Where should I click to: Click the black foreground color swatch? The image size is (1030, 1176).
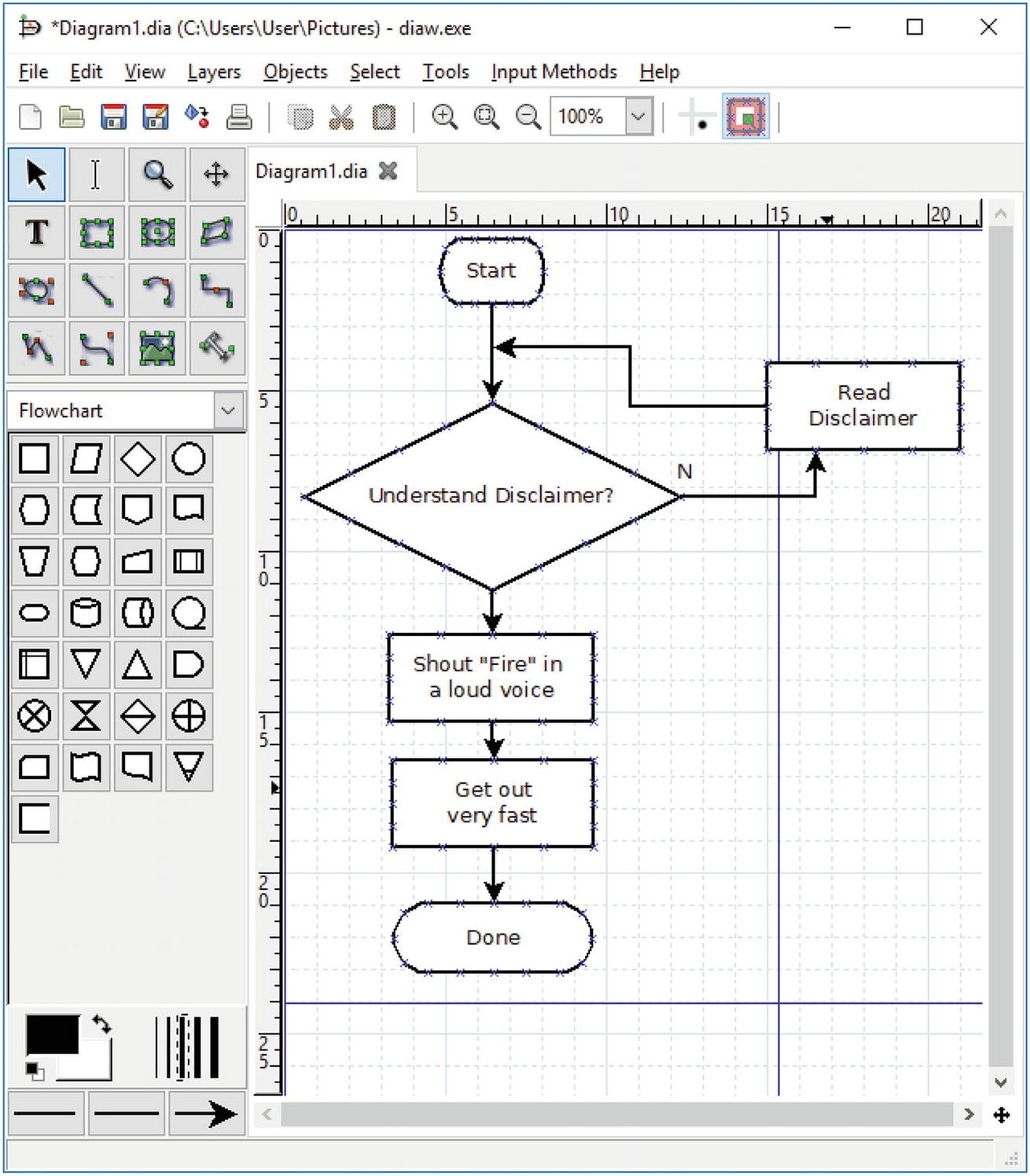tap(52, 1035)
